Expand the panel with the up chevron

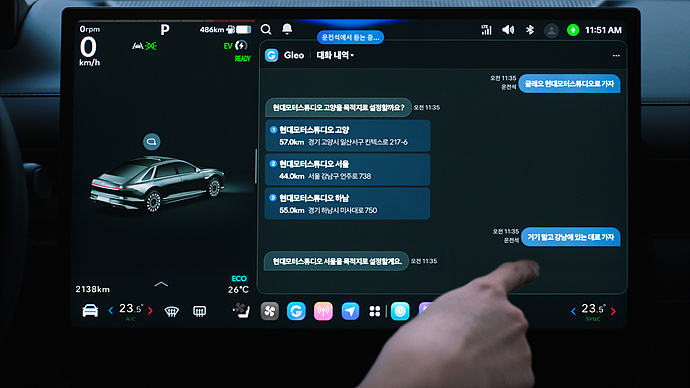(161, 284)
